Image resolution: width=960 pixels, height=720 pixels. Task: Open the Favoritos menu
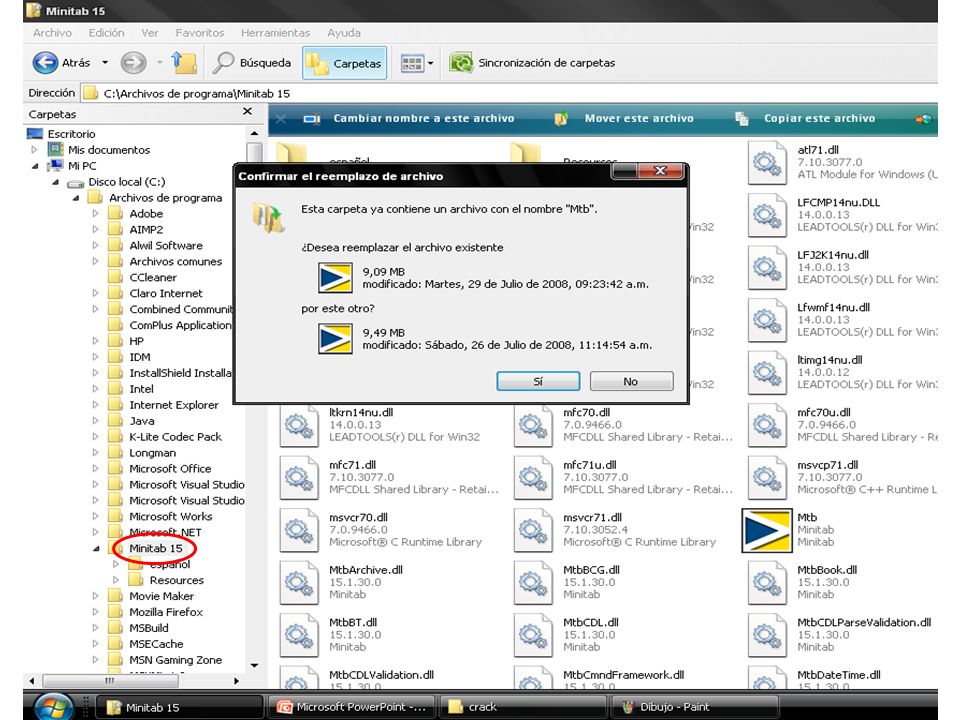(x=200, y=33)
